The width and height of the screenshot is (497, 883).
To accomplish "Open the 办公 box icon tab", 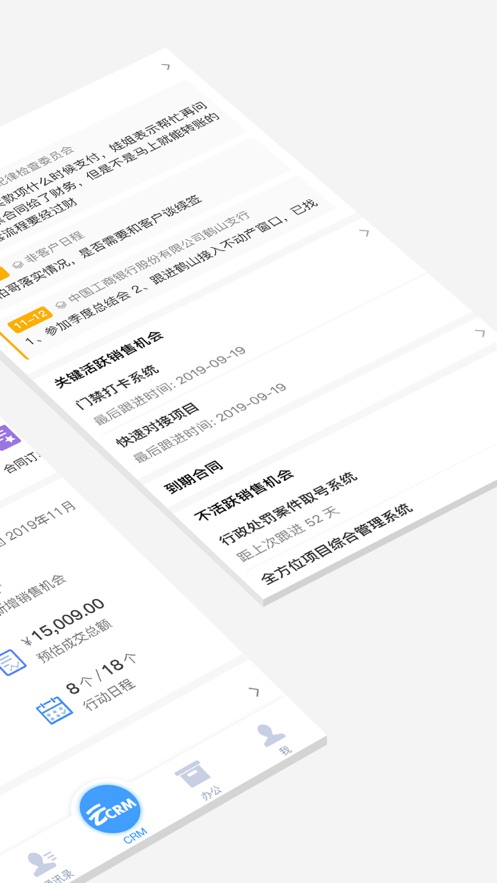I will [x=192, y=774].
